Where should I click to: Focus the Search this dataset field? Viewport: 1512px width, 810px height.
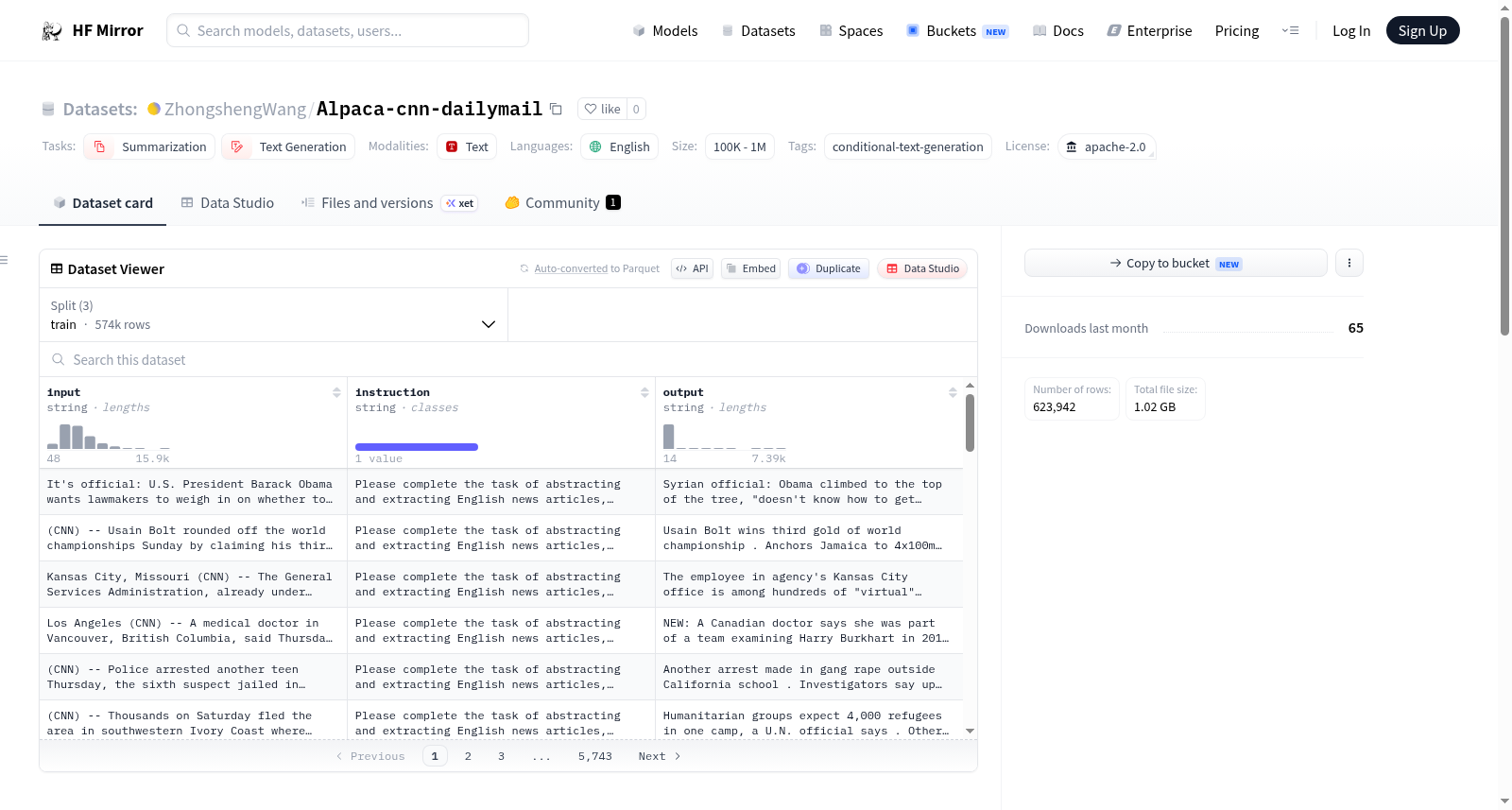[508, 360]
